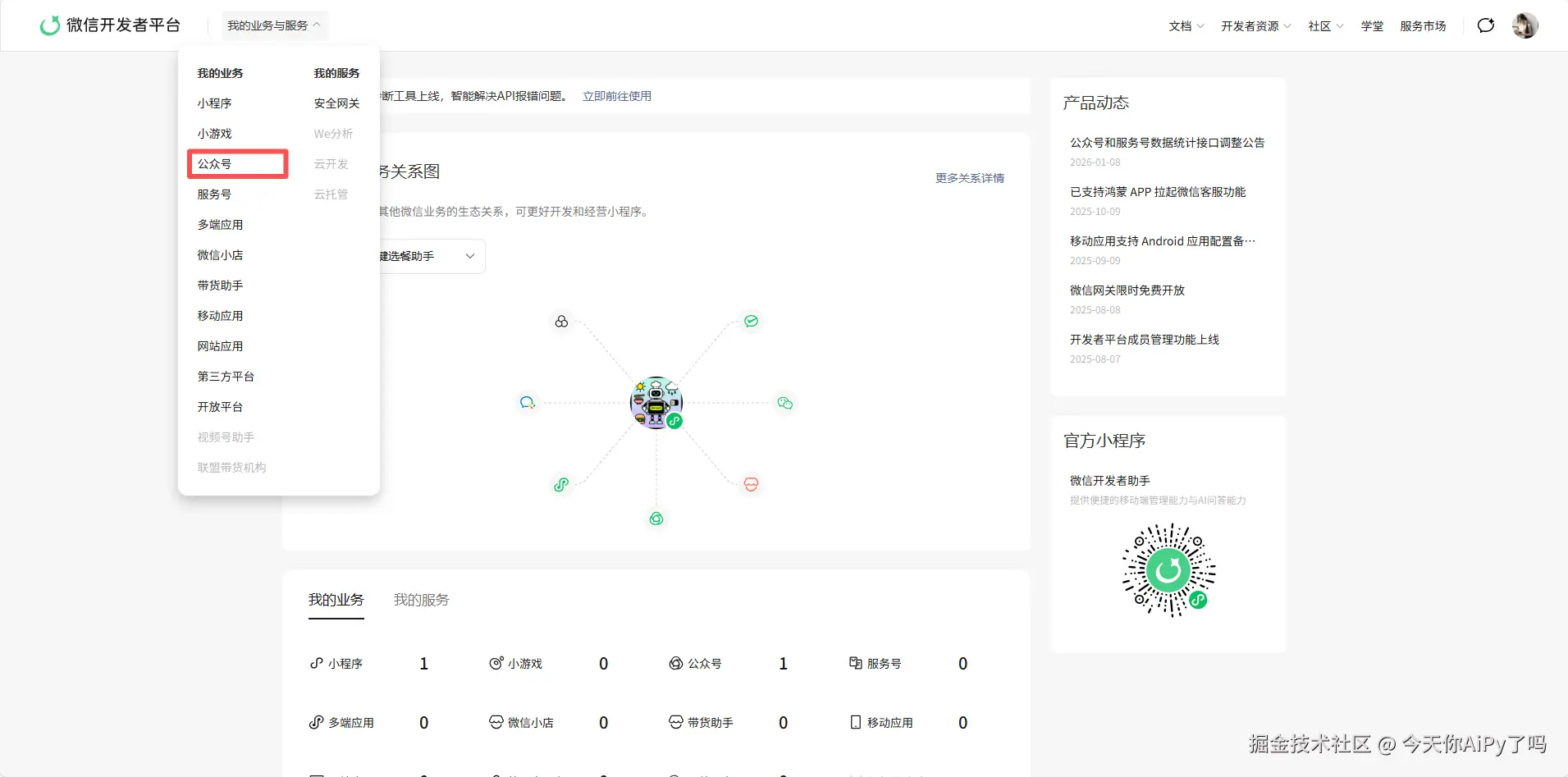This screenshot has height=777, width=1568.
Task: Open the 选餐助手 mini program selector
Action: point(432,256)
